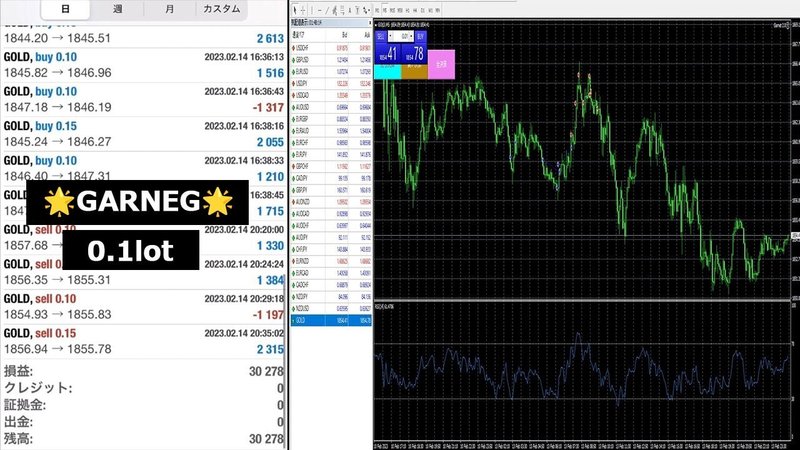Select the cursor arrow tool in toolbar
Viewport: 800px width, 450px height.
point(295,10)
